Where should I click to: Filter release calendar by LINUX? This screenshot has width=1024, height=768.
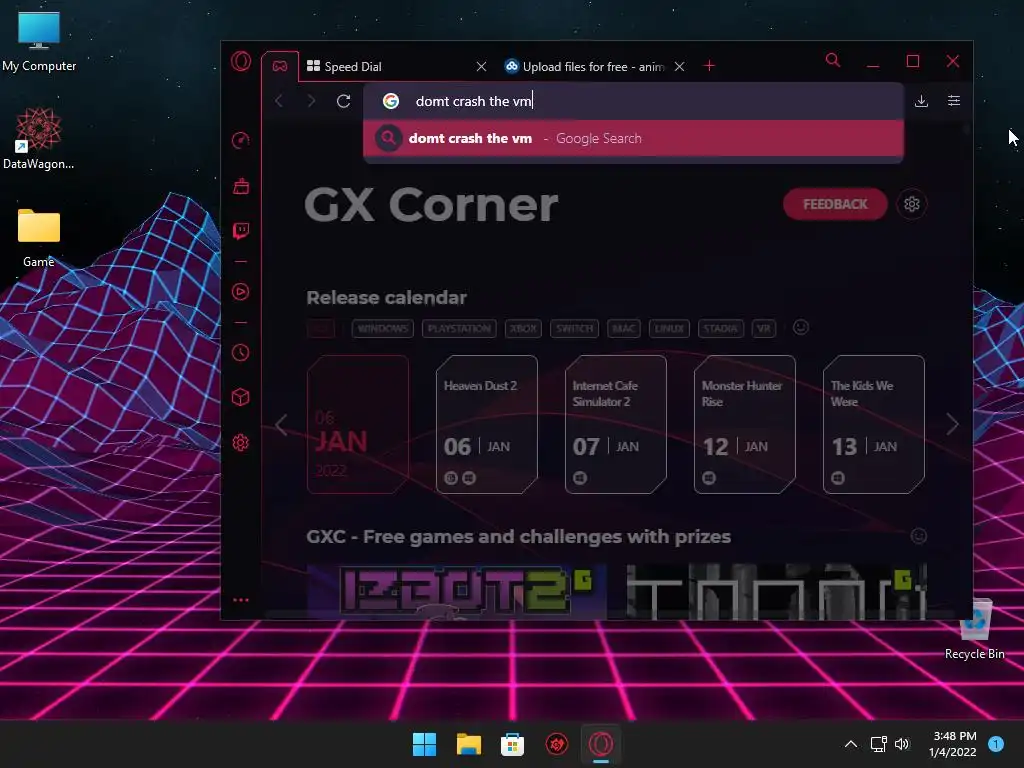pos(669,328)
